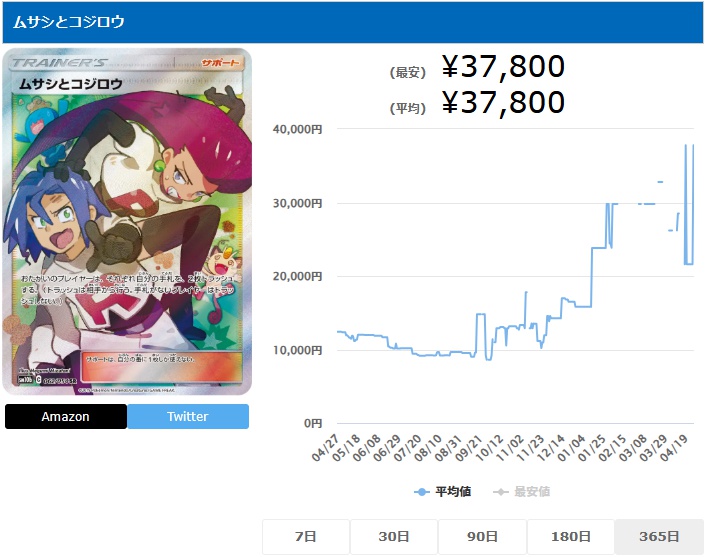
Task: Click the average price ¥37,800 value
Action: (503, 103)
